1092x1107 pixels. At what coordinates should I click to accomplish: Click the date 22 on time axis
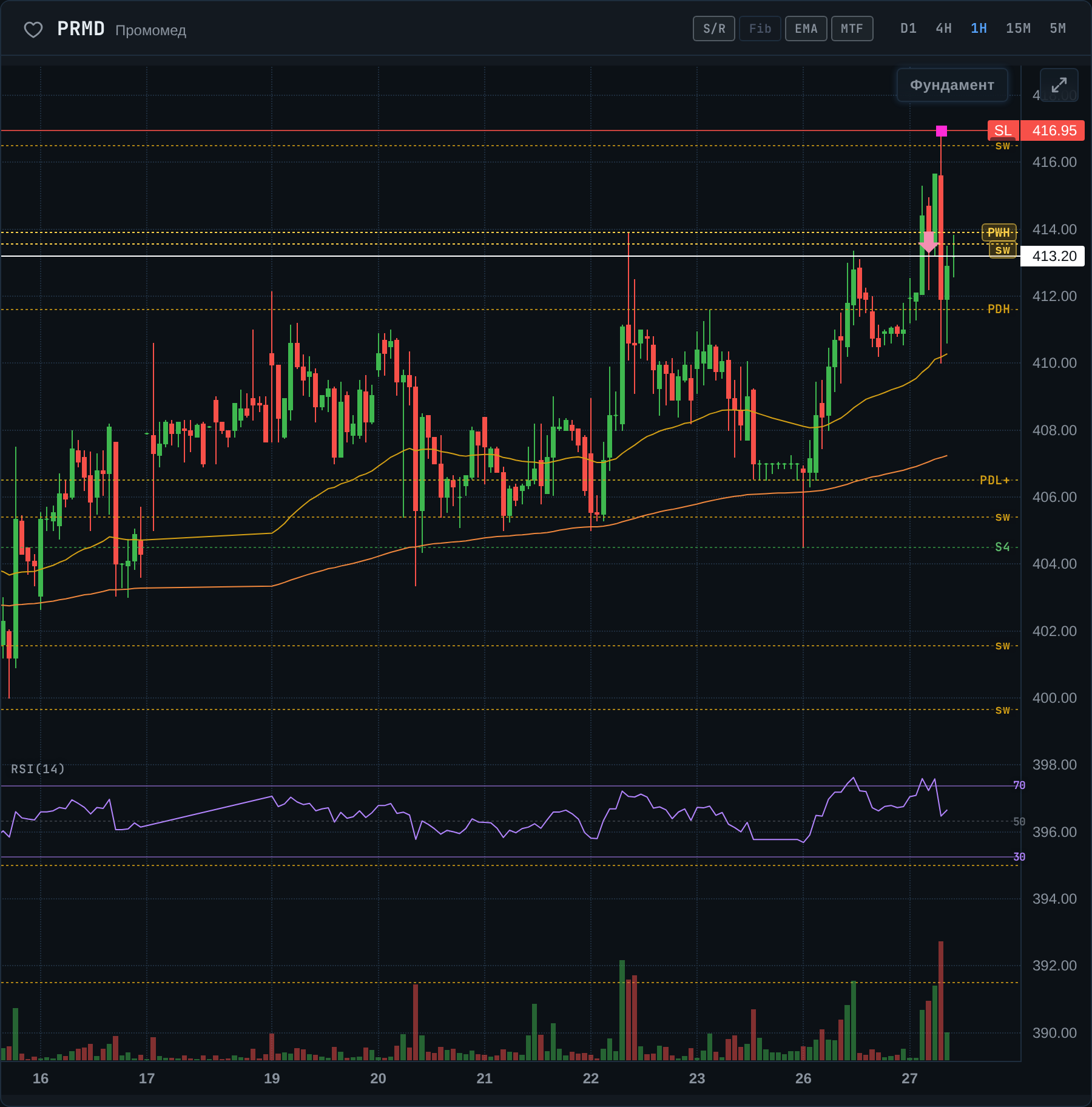pyautogui.click(x=590, y=1078)
